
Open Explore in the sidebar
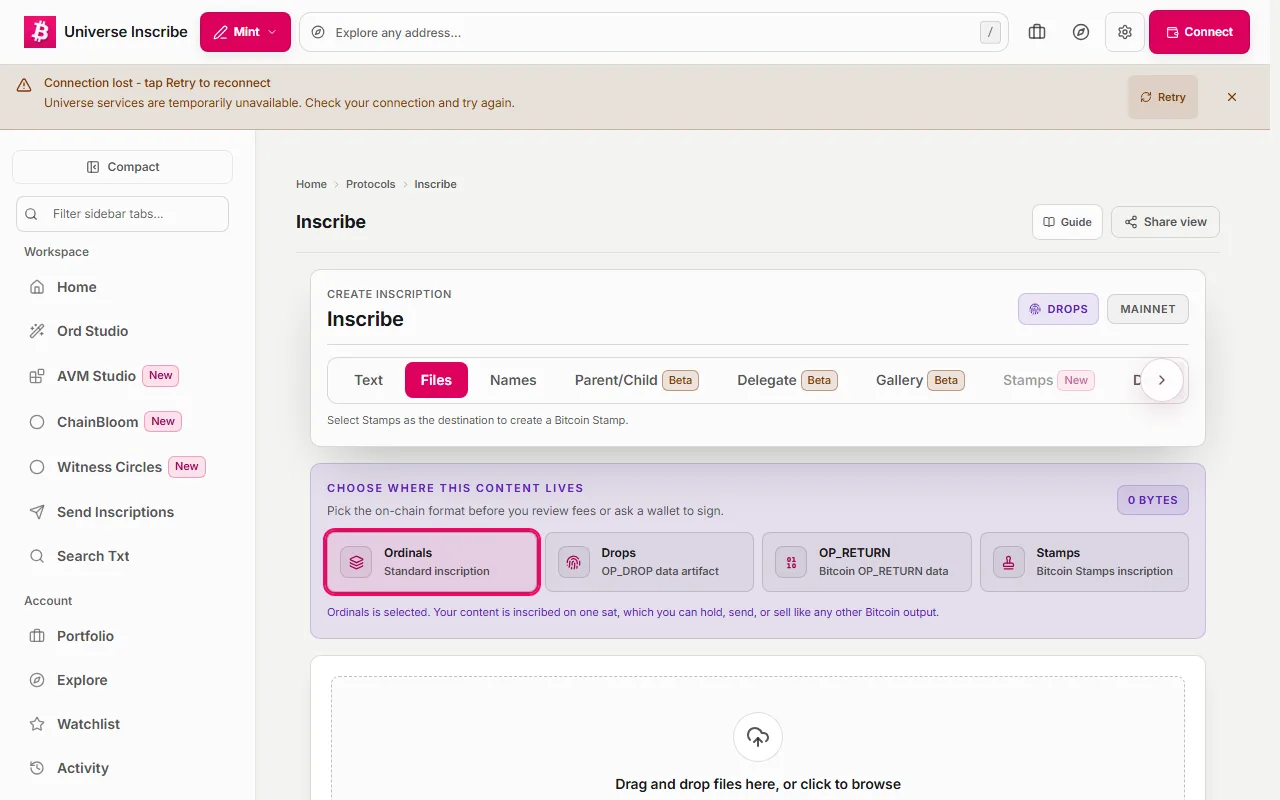(128, 680)
